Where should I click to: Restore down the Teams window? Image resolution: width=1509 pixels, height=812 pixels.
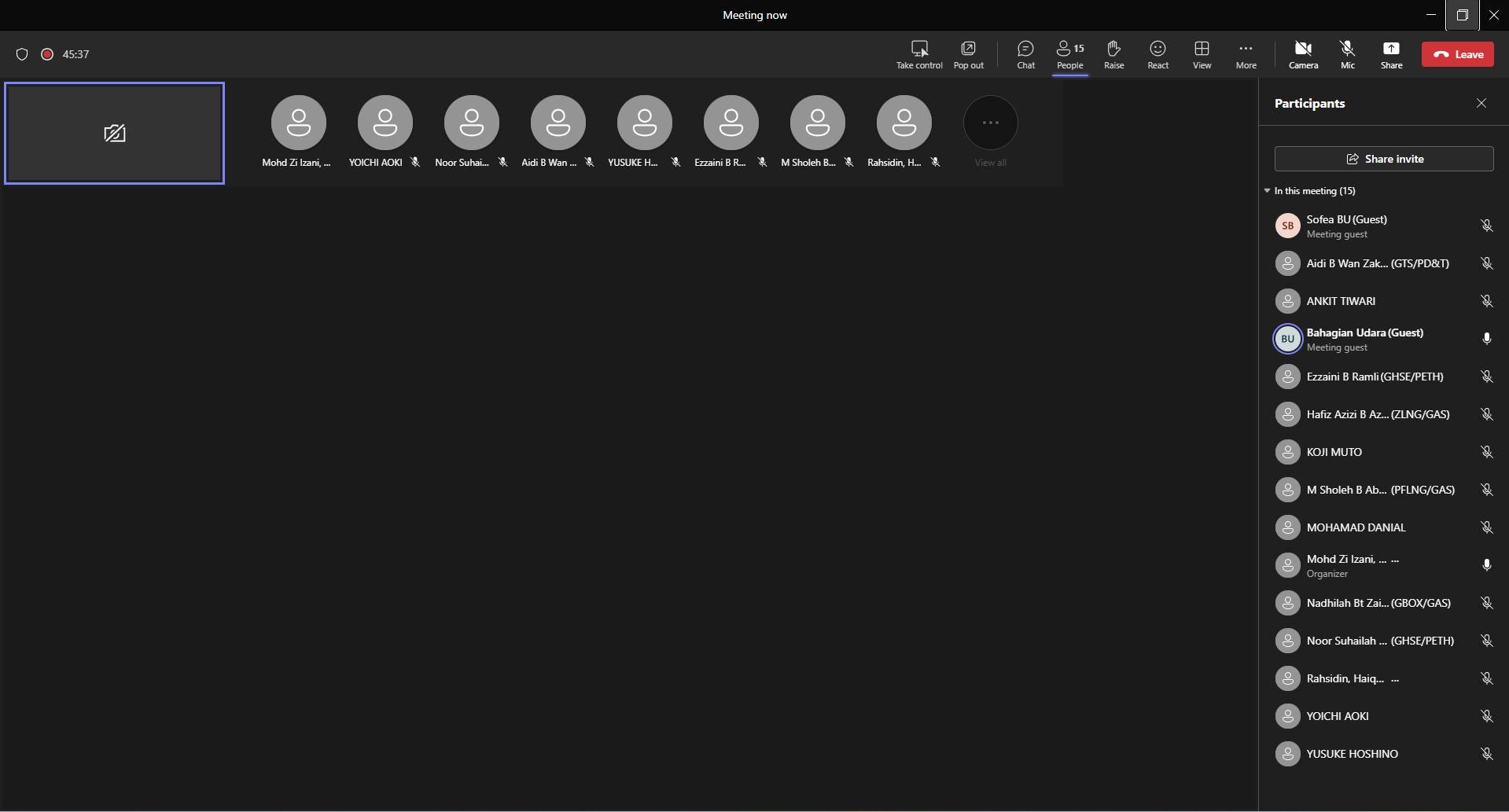(x=1462, y=15)
